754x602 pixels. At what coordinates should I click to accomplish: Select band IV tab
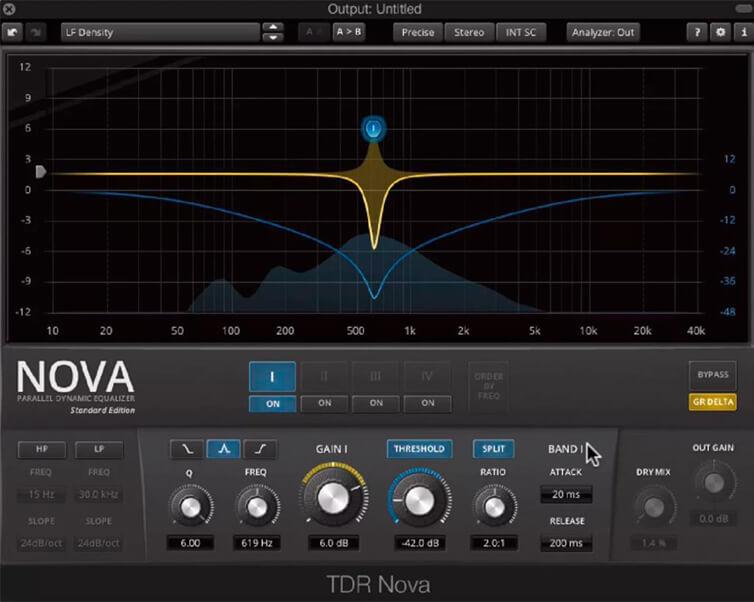pyautogui.click(x=427, y=376)
